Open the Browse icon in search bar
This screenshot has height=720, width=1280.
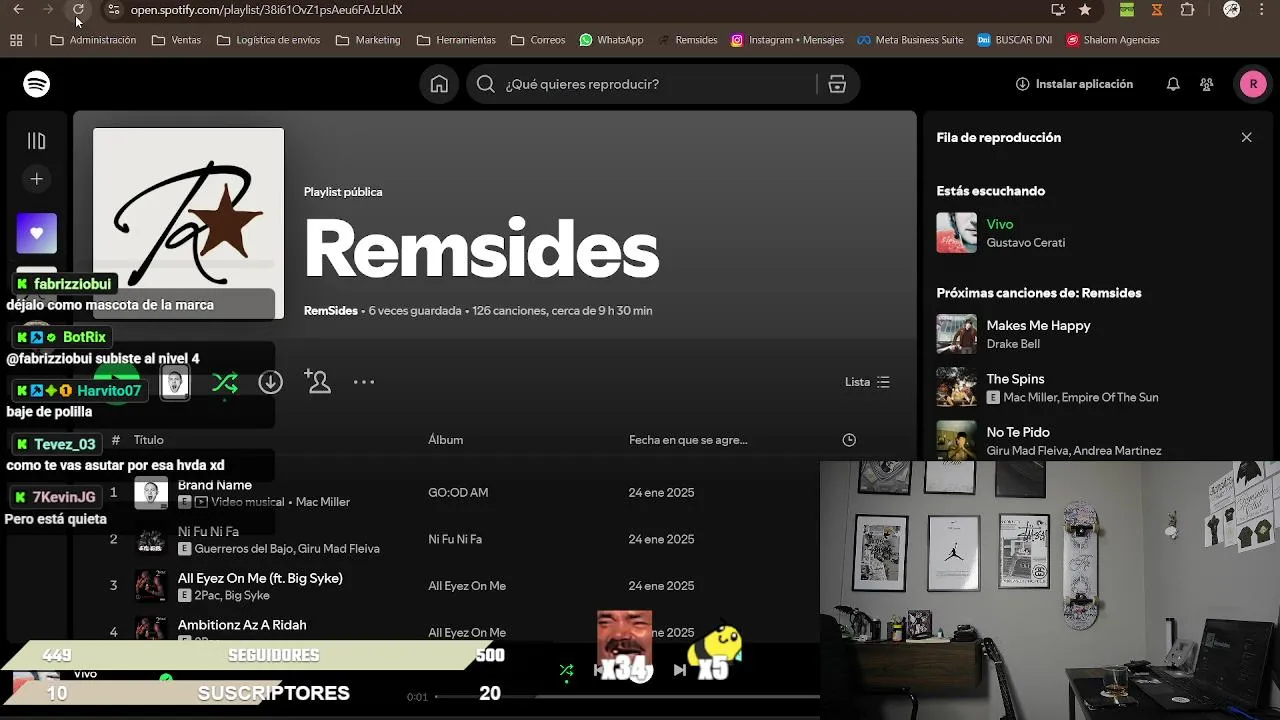(837, 84)
